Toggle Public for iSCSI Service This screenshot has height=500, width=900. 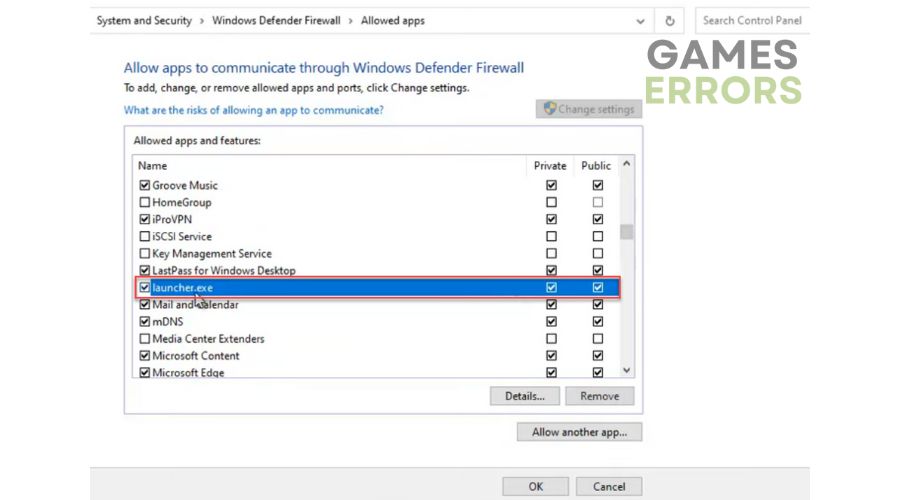click(598, 237)
